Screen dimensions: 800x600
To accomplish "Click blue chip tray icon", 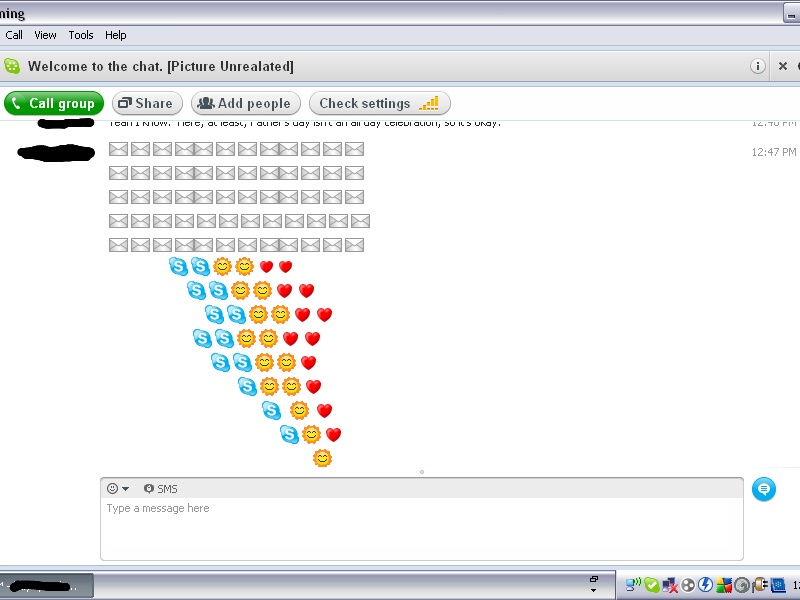I will click(x=778, y=585).
